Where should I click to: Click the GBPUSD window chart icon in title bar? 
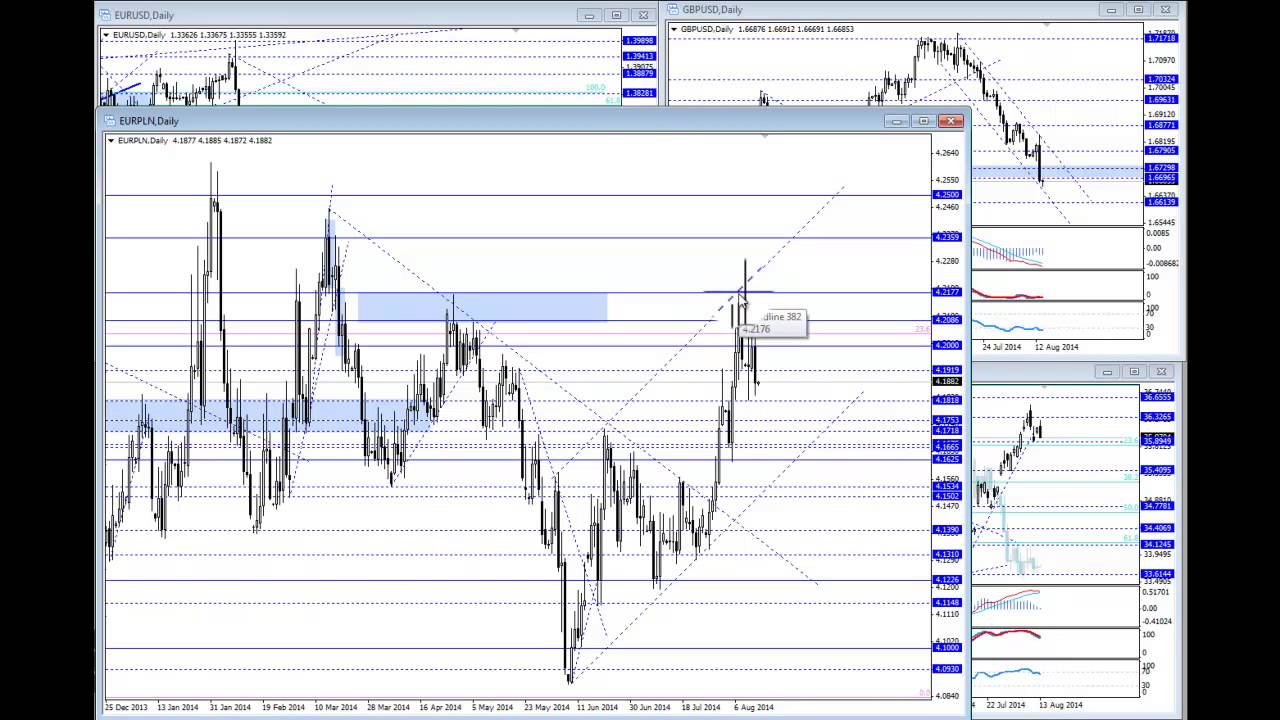click(x=673, y=10)
